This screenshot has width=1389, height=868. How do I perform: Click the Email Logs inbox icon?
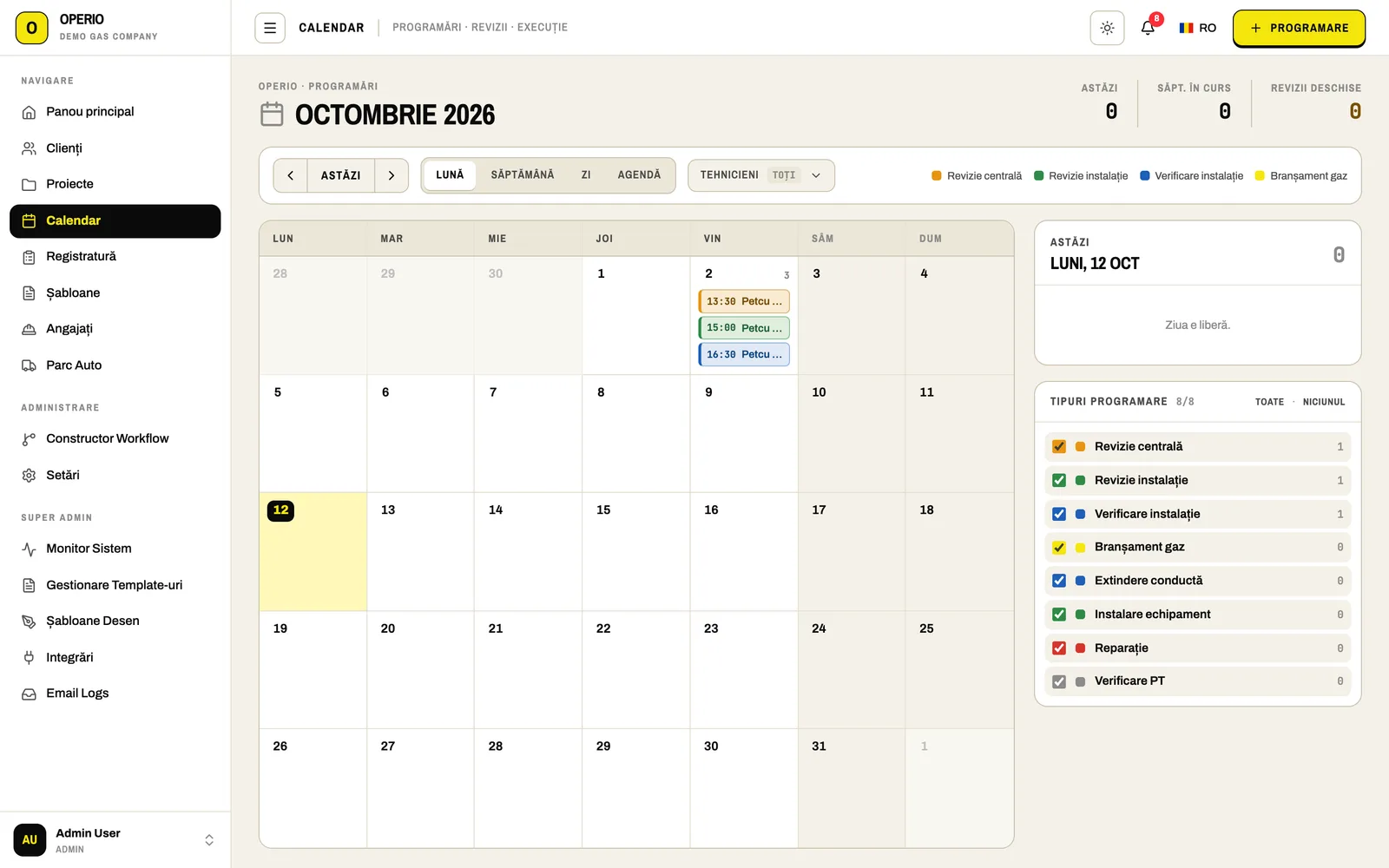tap(29, 694)
